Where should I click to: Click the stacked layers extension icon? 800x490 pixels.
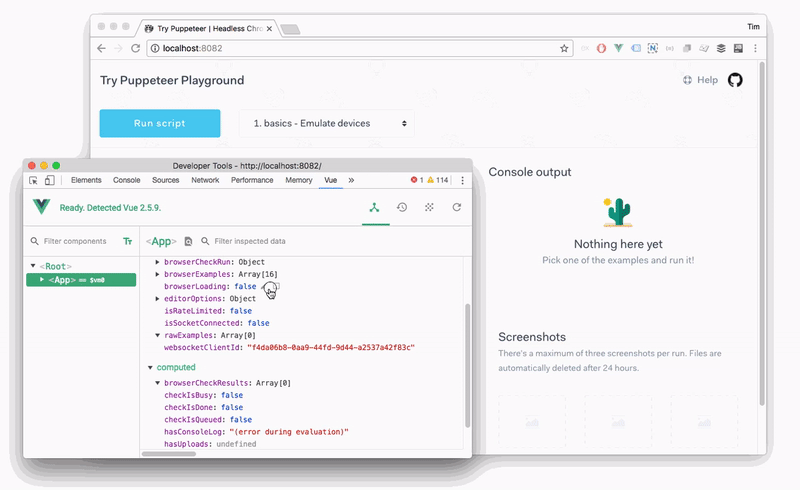click(x=721, y=48)
